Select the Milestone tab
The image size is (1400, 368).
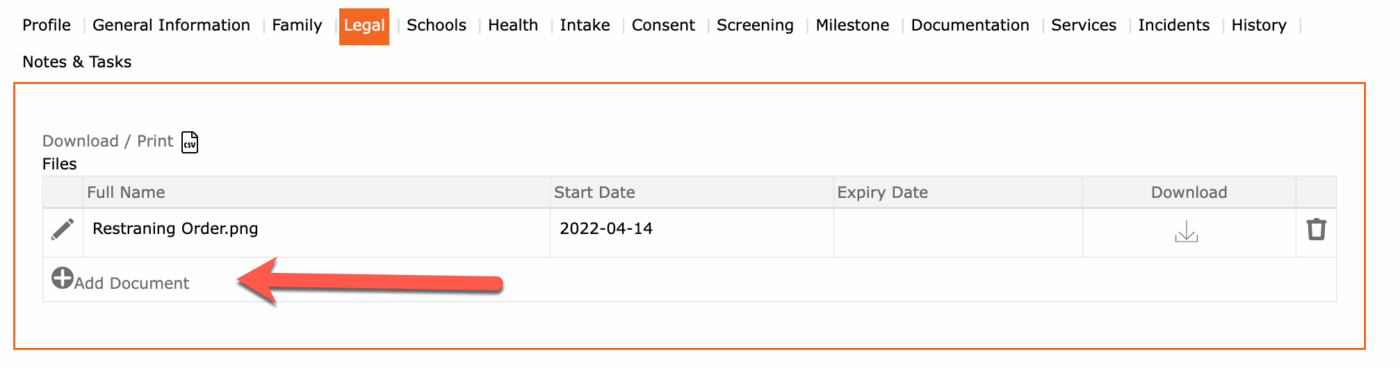pos(852,25)
